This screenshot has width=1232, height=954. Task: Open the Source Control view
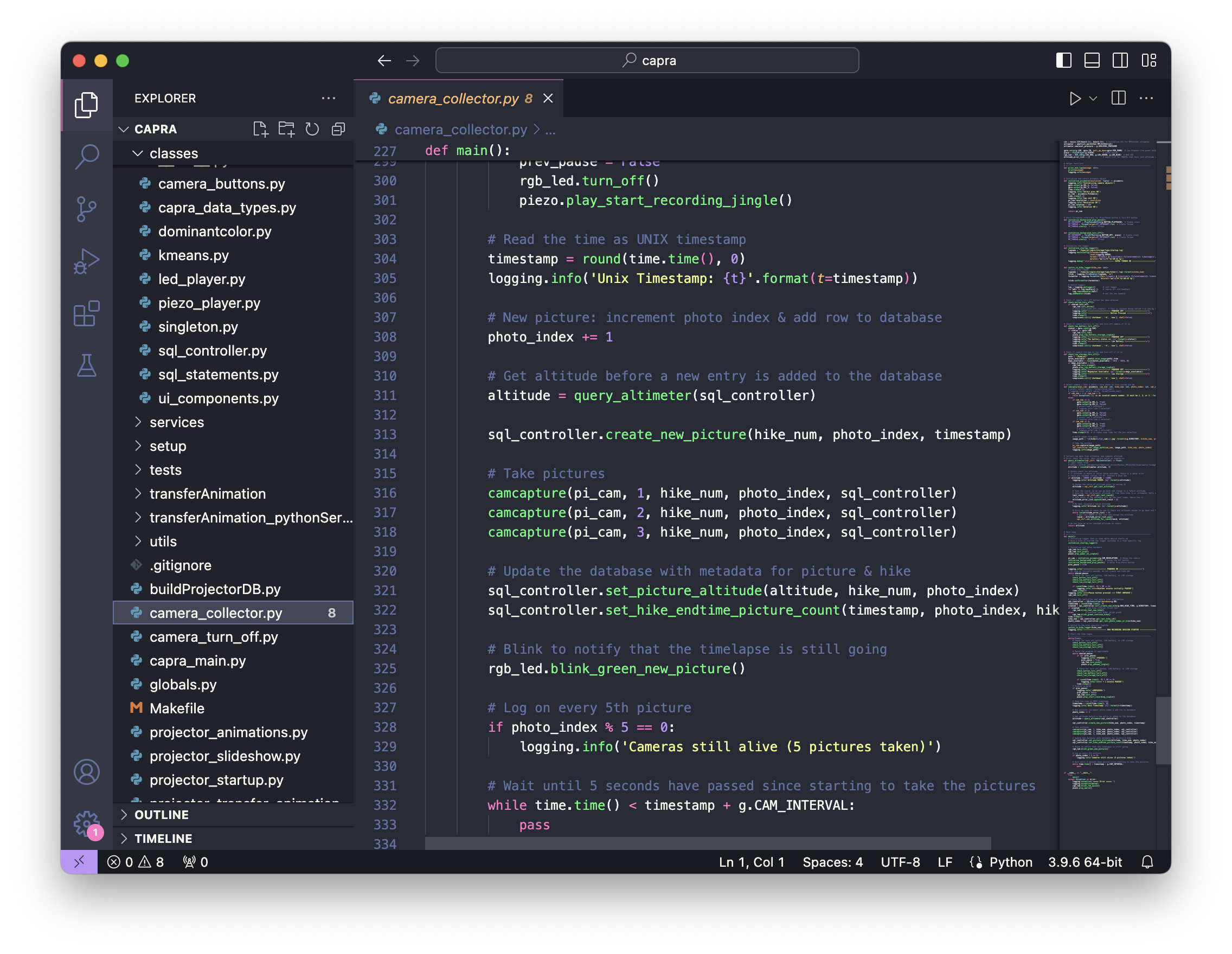pos(86,209)
